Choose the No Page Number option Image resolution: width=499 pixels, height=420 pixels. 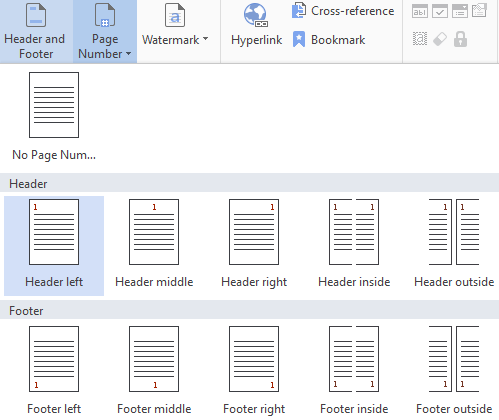(54, 117)
